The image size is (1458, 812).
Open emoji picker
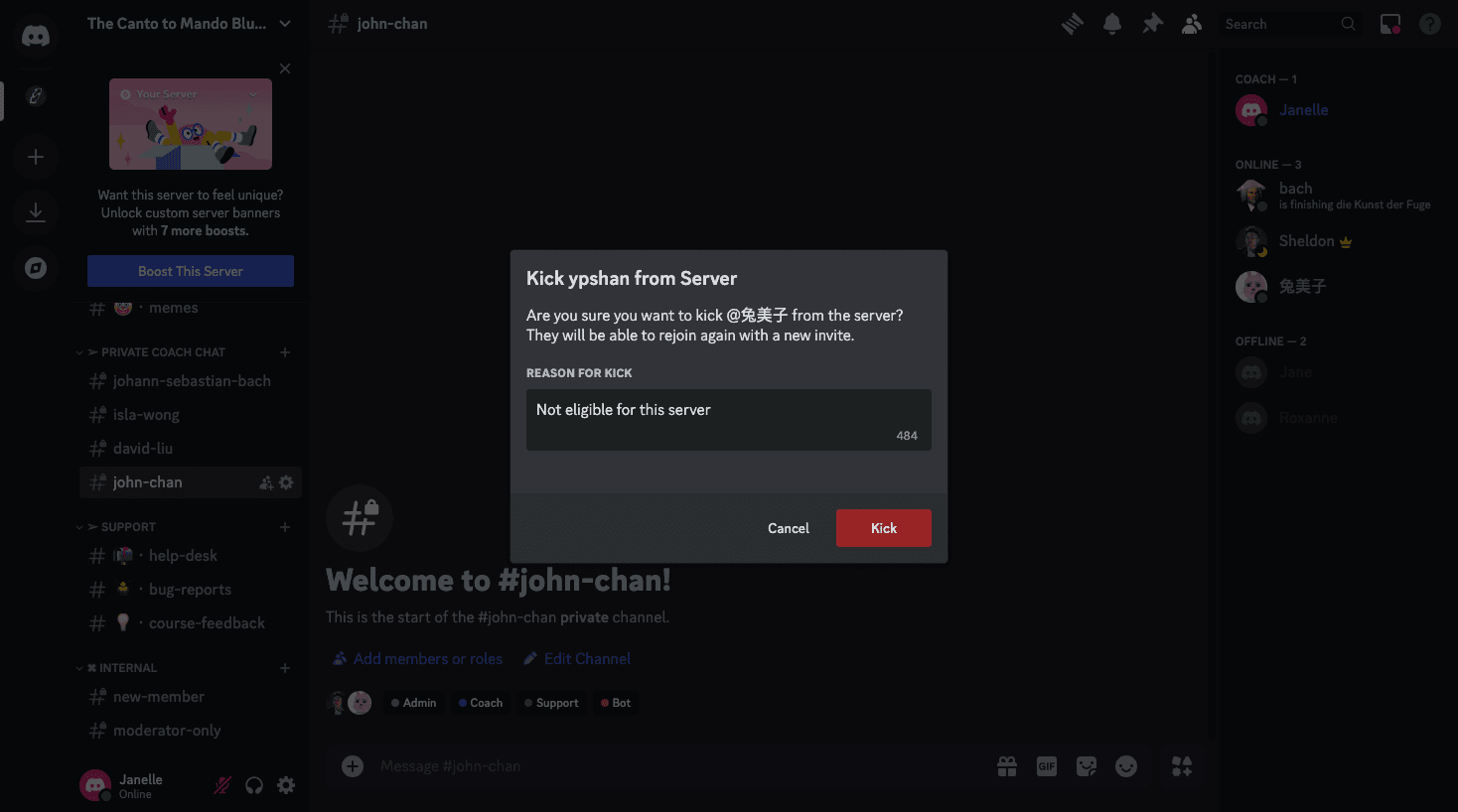[x=1126, y=766]
